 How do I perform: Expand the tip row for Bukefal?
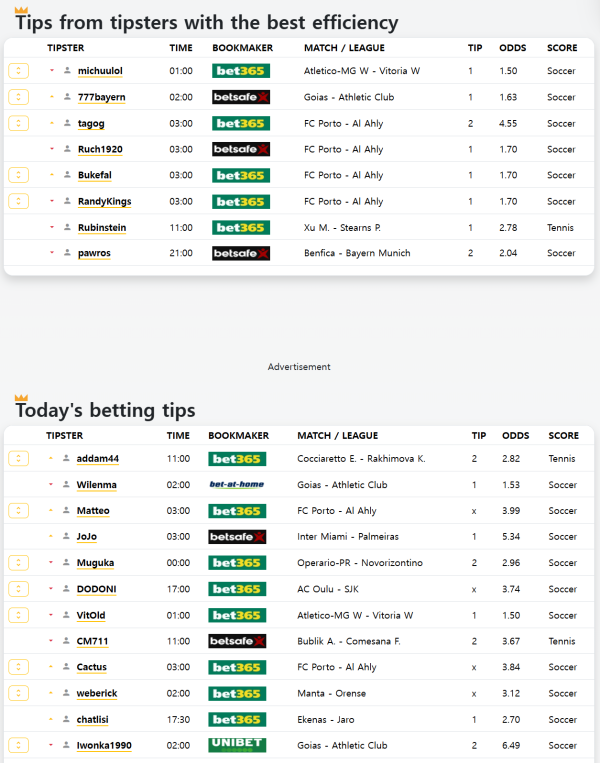point(18,175)
